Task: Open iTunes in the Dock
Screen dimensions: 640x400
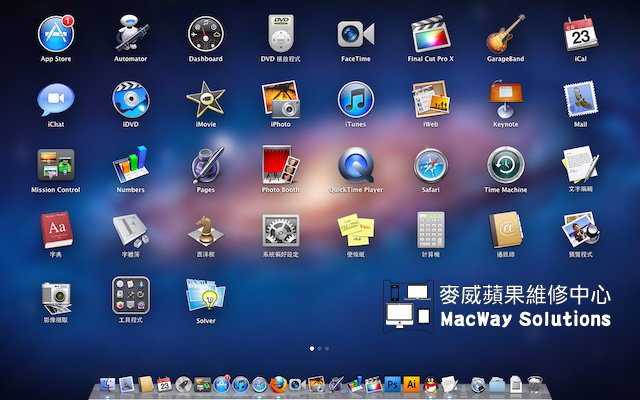Action: pos(240,384)
